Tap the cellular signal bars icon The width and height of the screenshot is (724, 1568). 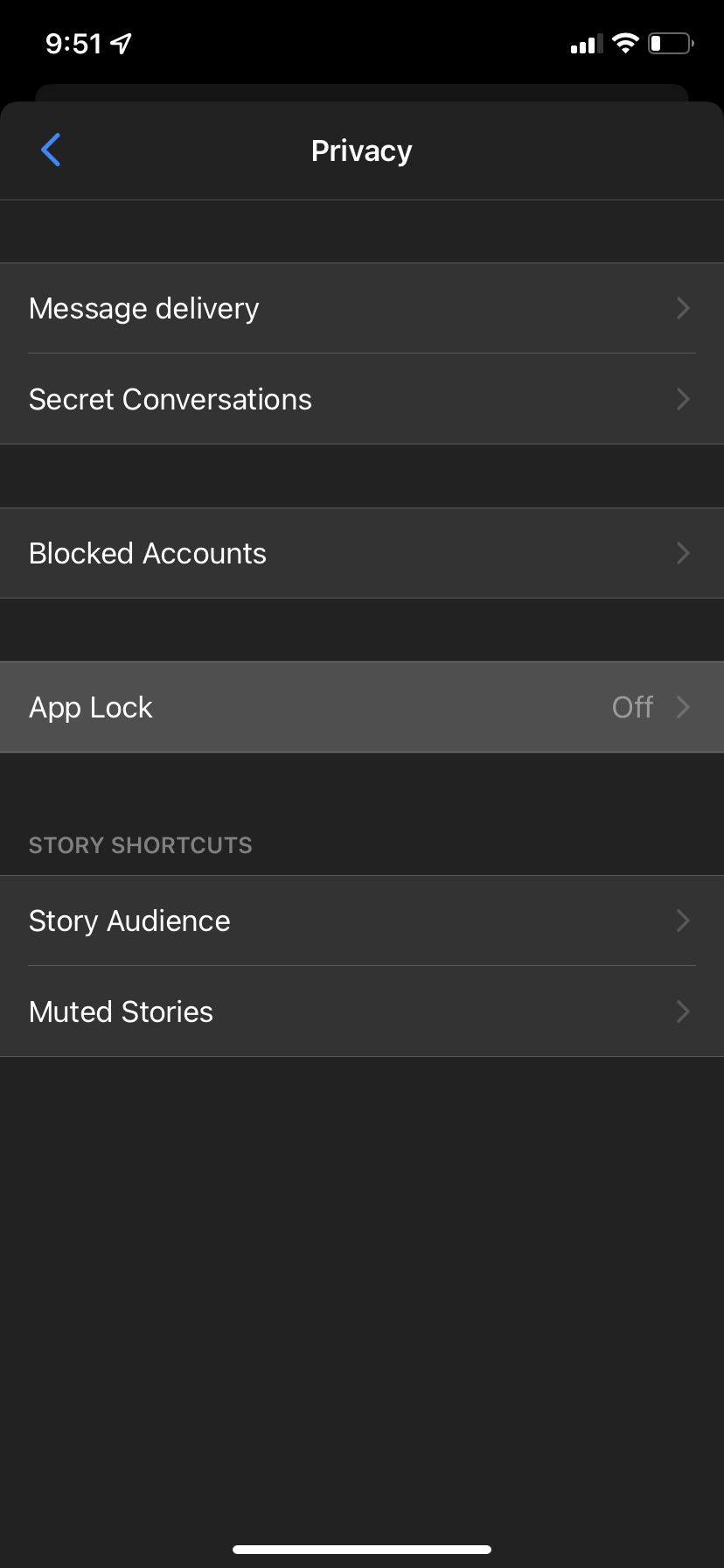pyautogui.click(x=587, y=44)
